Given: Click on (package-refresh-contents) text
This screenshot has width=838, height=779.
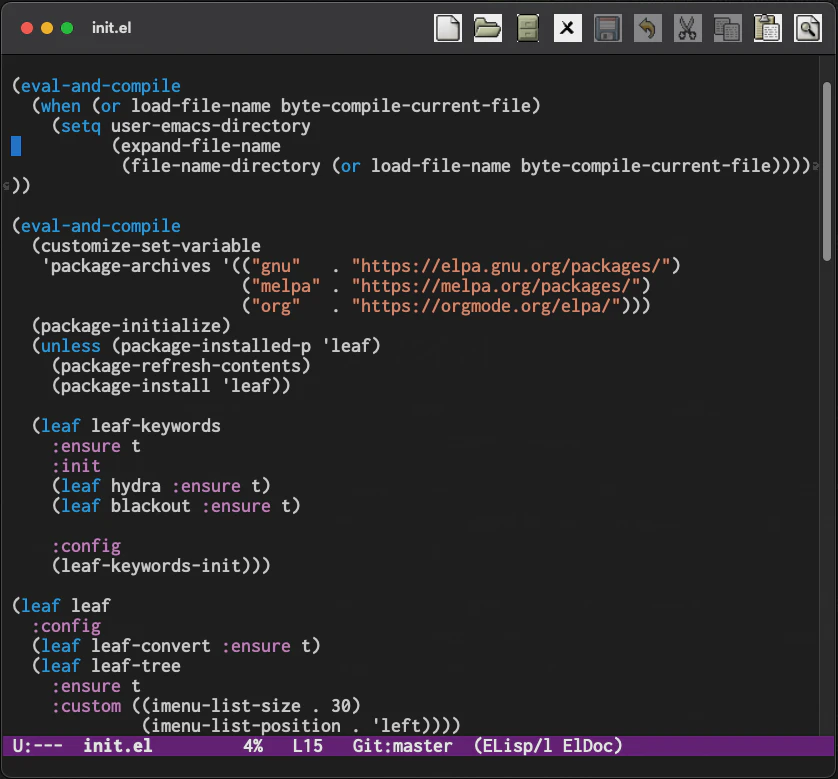Looking at the screenshot, I should [x=181, y=366].
